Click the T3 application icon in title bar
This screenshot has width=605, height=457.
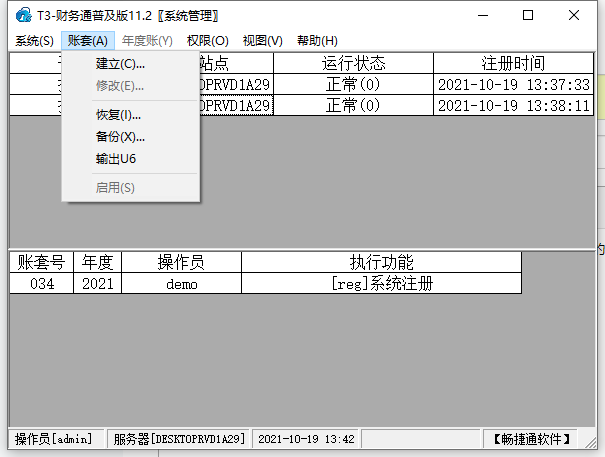click(x=24, y=15)
